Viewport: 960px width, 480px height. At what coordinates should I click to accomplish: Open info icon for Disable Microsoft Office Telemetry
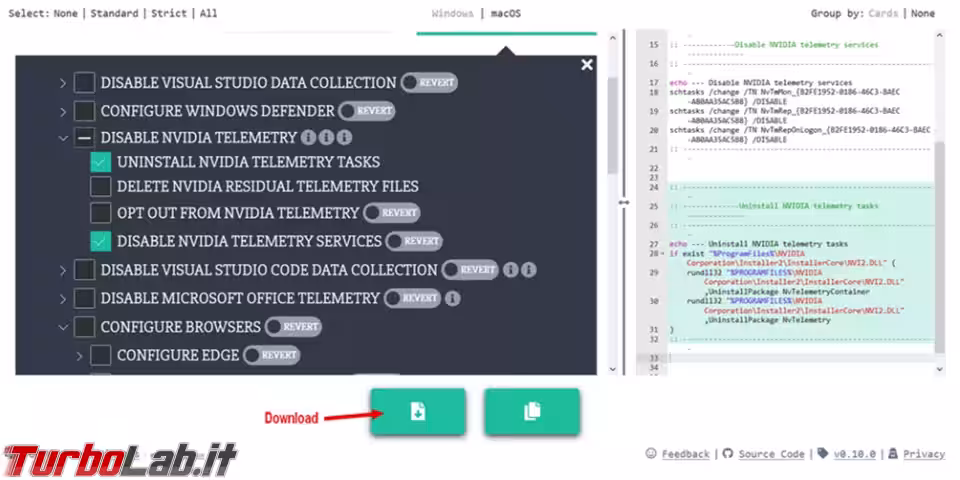click(x=452, y=299)
